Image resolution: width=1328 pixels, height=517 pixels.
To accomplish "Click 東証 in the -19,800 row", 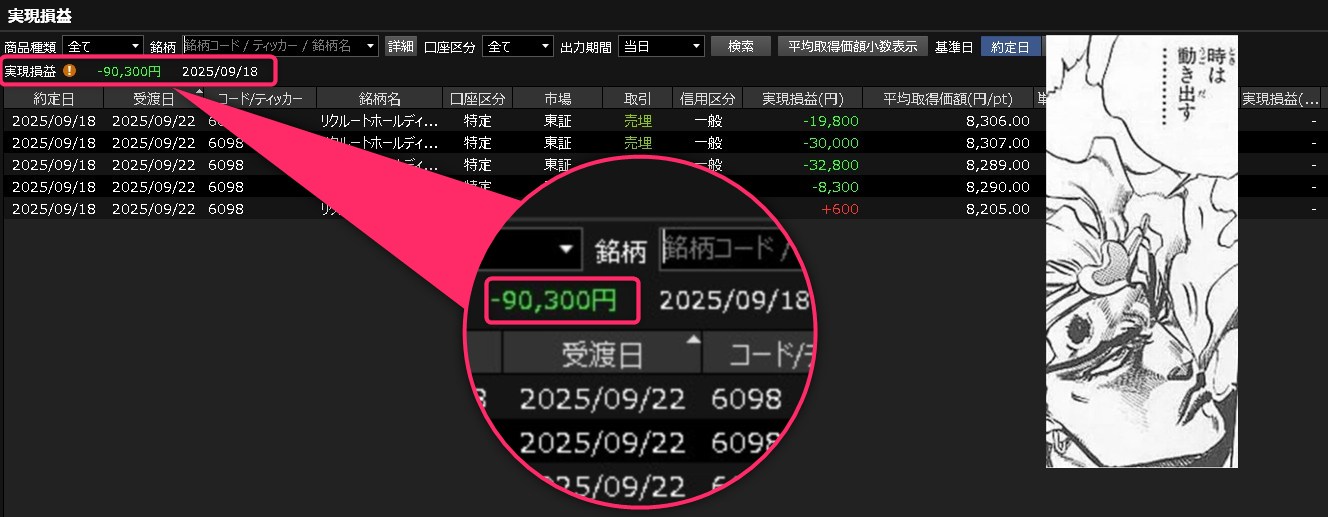I will click(x=558, y=120).
